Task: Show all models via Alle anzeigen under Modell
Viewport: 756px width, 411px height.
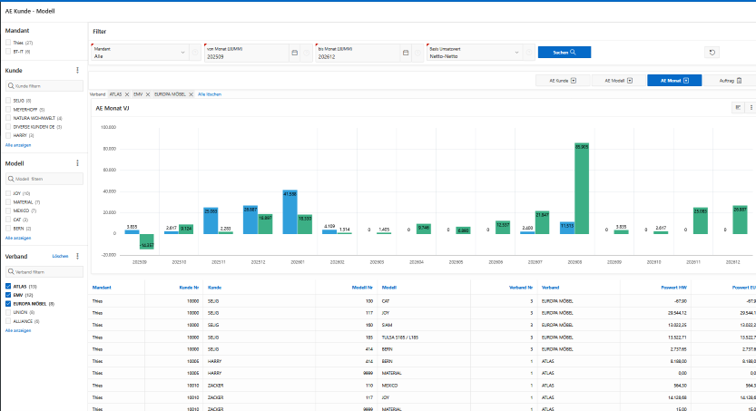Action: tap(18, 238)
